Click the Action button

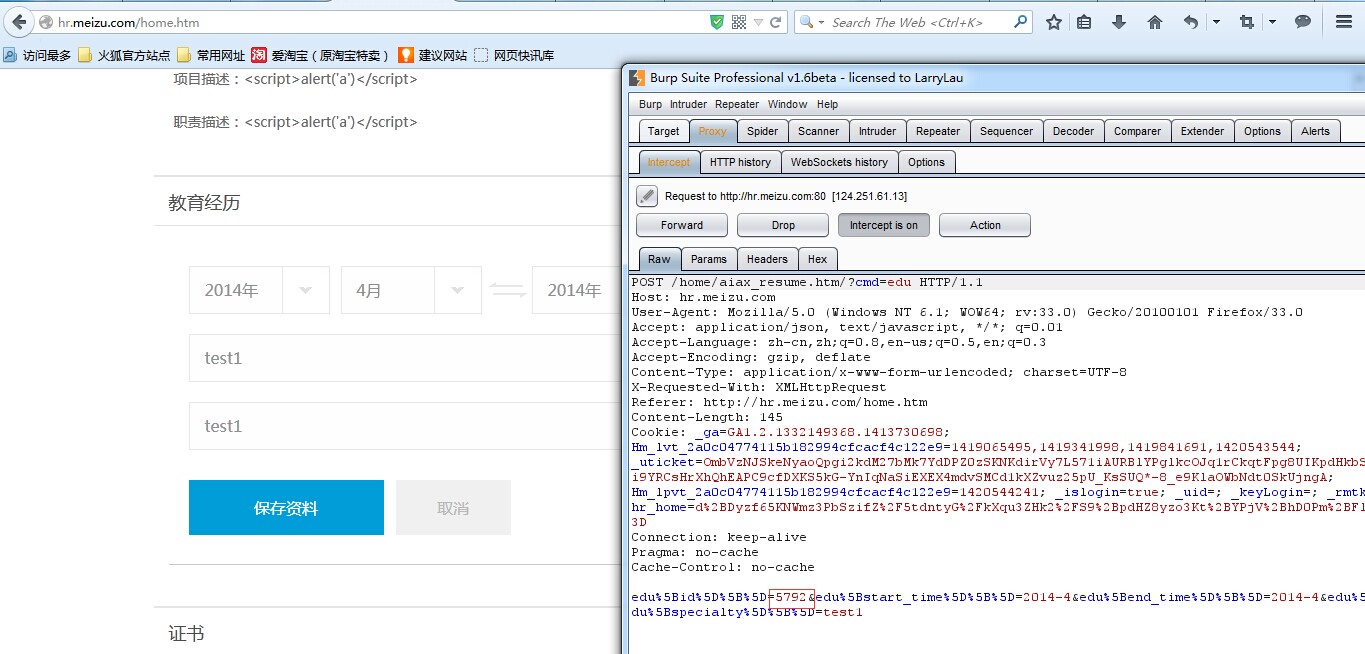click(985, 225)
